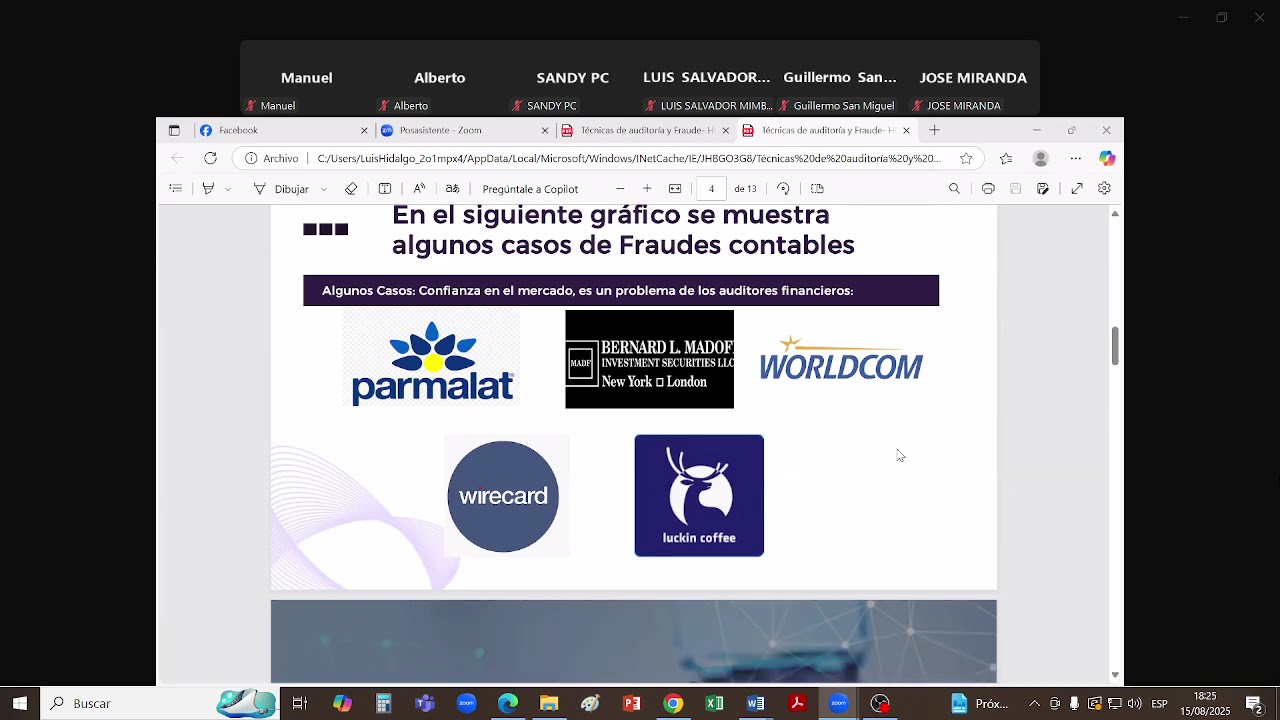Open PDF viewer settings gear
Viewport: 1280px width, 720px height.
(1104, 188)
